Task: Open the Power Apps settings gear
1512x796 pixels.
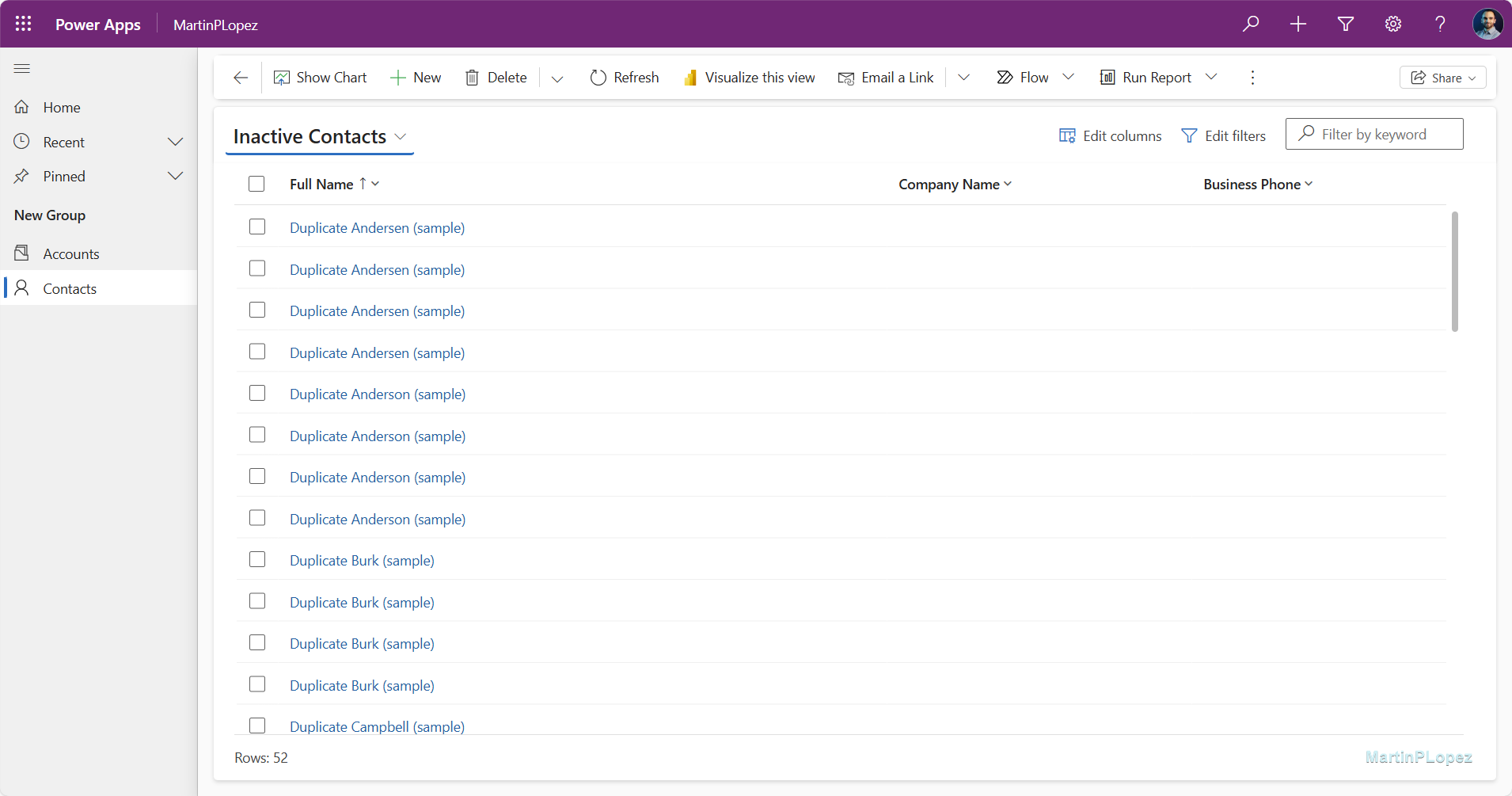Action: coord(1392,24)
